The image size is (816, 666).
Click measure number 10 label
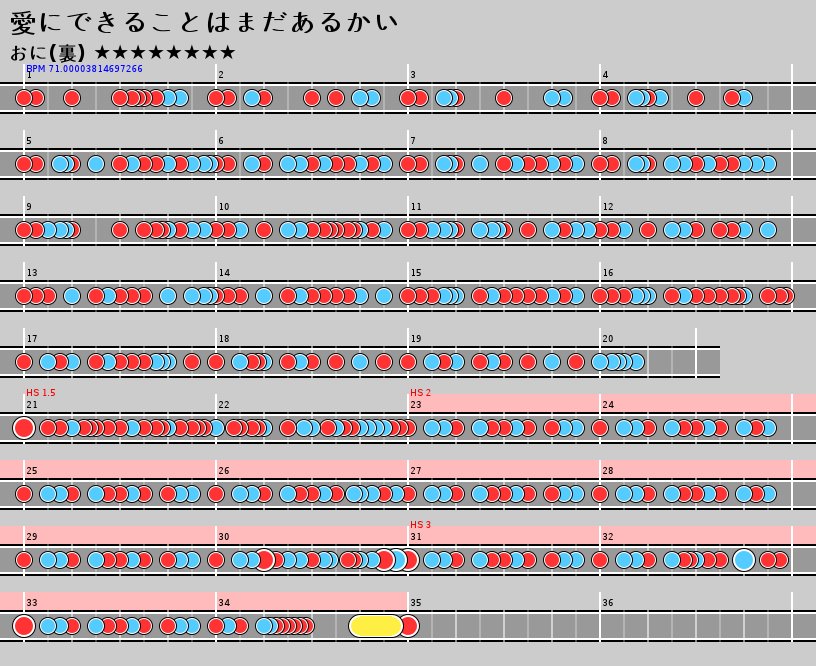224,207
